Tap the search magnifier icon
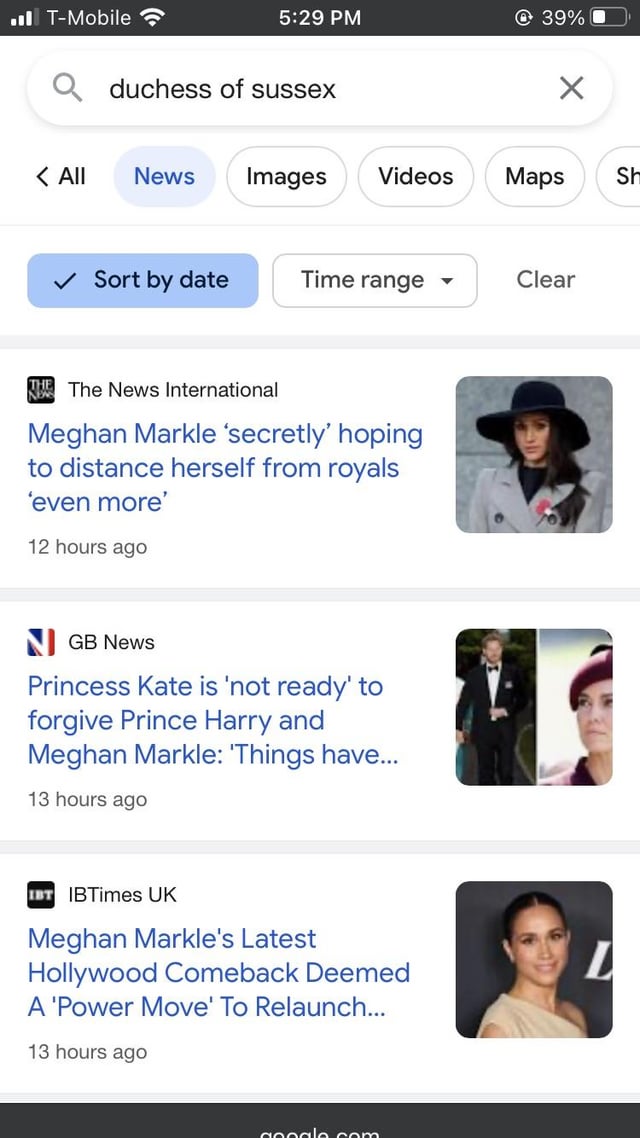This screenshot has width=640, height=1138. coord(67,89)
